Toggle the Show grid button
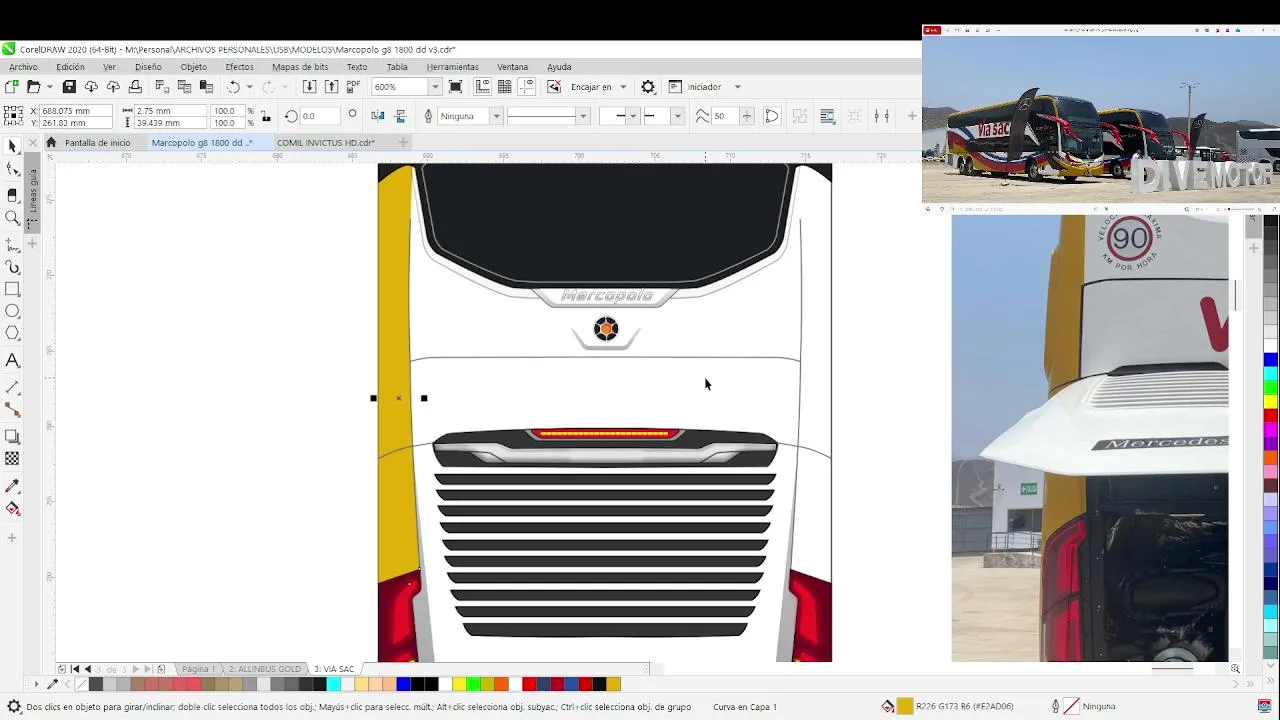 click(x=505, y=87)
